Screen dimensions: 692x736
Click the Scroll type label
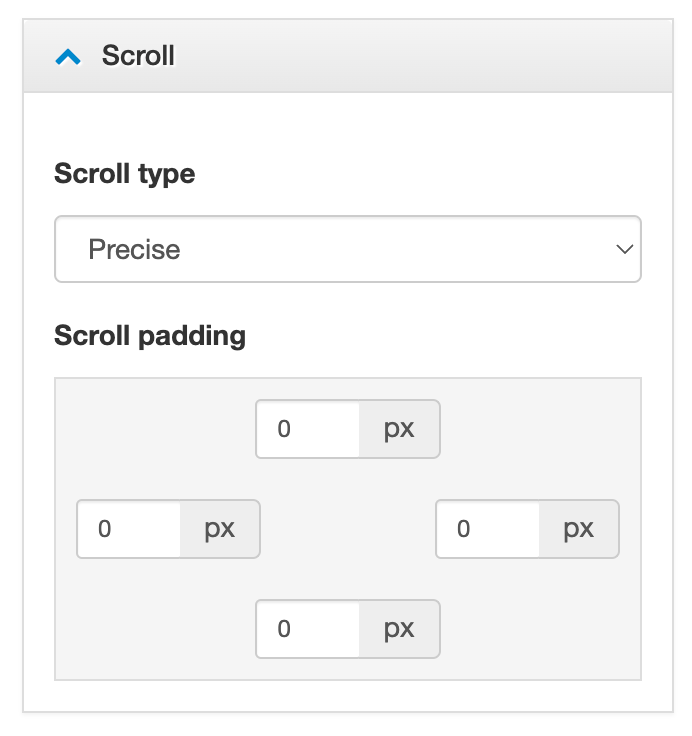point(124,174)
